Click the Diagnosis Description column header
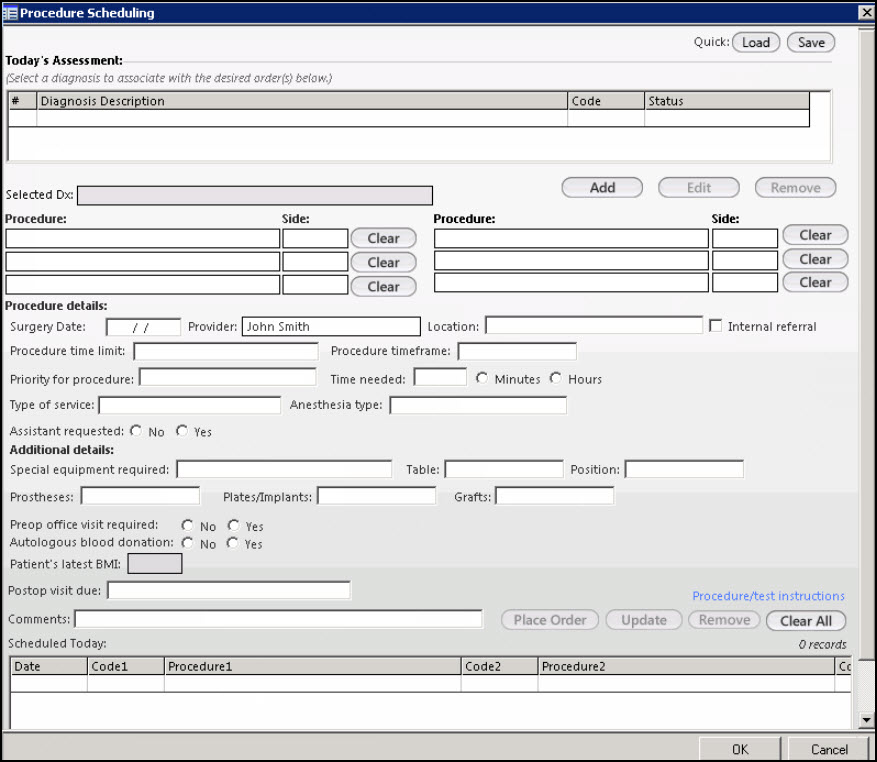 (x=302, y=101)
